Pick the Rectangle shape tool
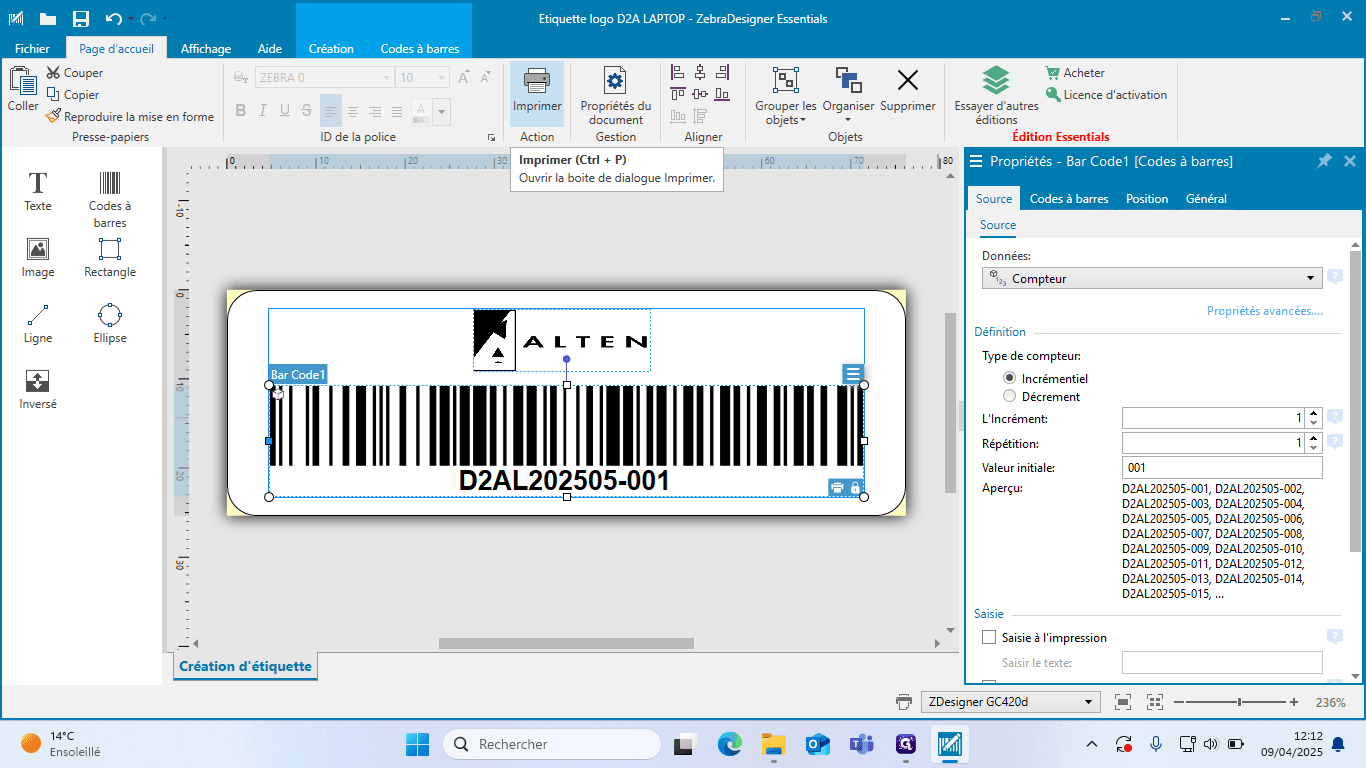The height and width of the screenshot is (768, 1366). click(x=110, y=257)
